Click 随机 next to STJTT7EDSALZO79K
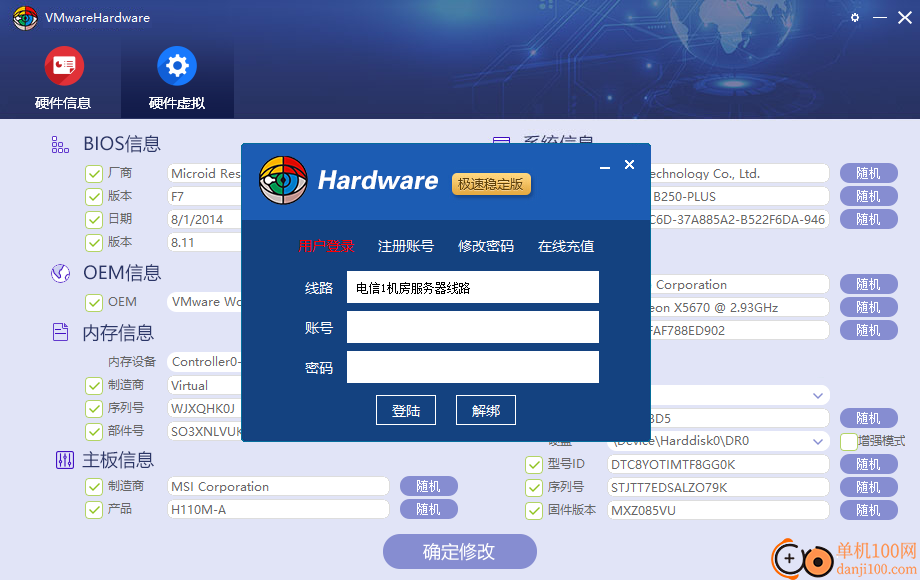 click(x=869, y=487)
